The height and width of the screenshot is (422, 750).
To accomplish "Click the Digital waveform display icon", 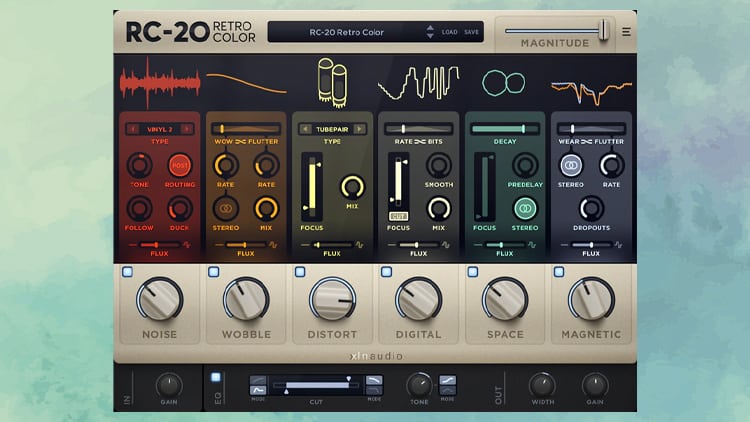I will pyautogui.click(x=419, y=82).
